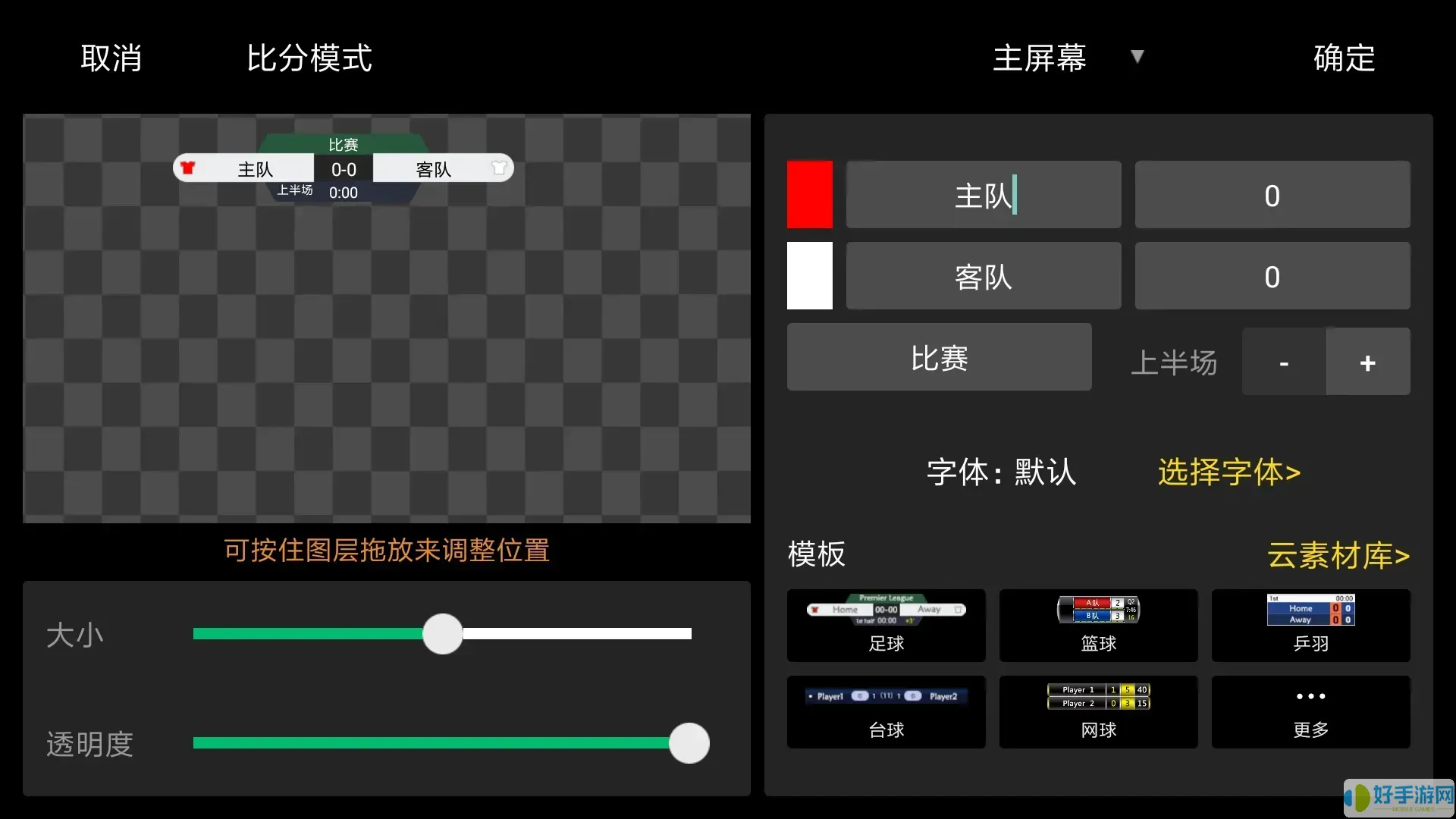This screenshot has height=819, width=1456.
Task: Edit the 比赛 match title field
Action: pyautogui.click(x=940, y=357)
